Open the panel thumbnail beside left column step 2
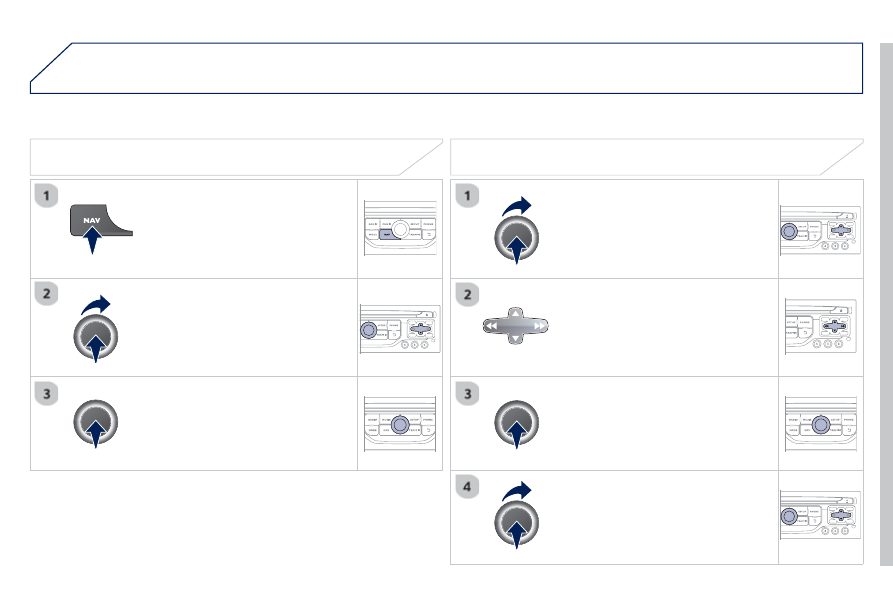 coord(400,329)
